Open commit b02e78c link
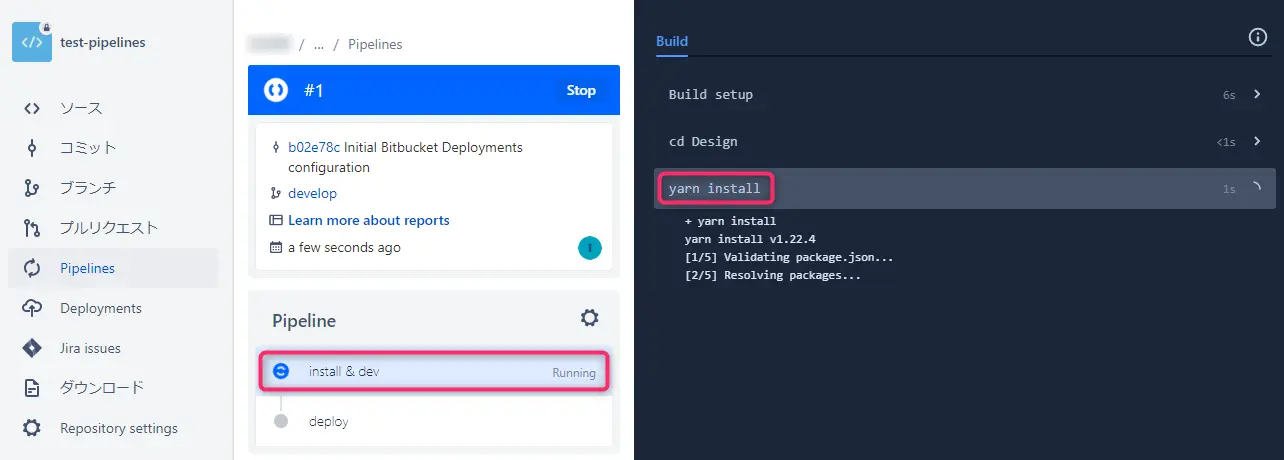Screen dimensions: 1284x460 click(x=314, y=147)
